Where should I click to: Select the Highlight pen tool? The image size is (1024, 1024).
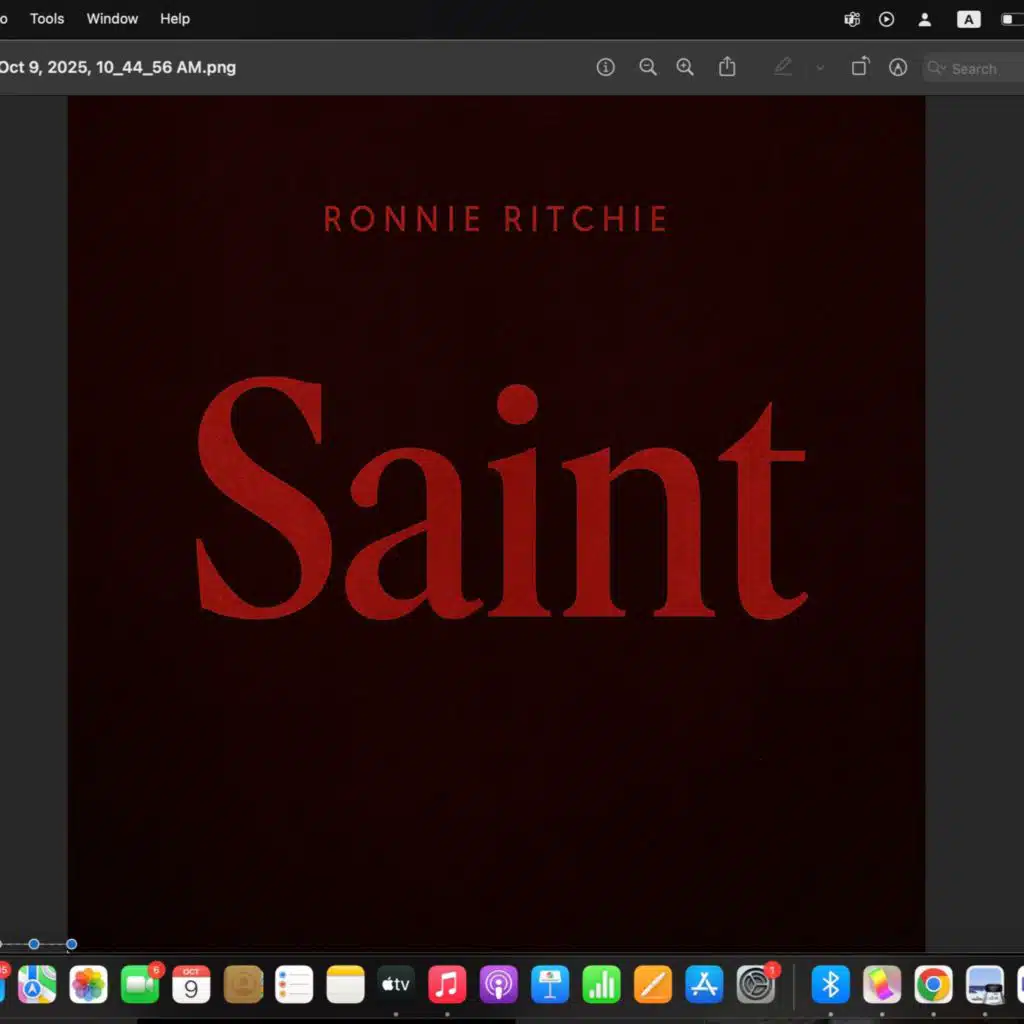click(783, 67)
